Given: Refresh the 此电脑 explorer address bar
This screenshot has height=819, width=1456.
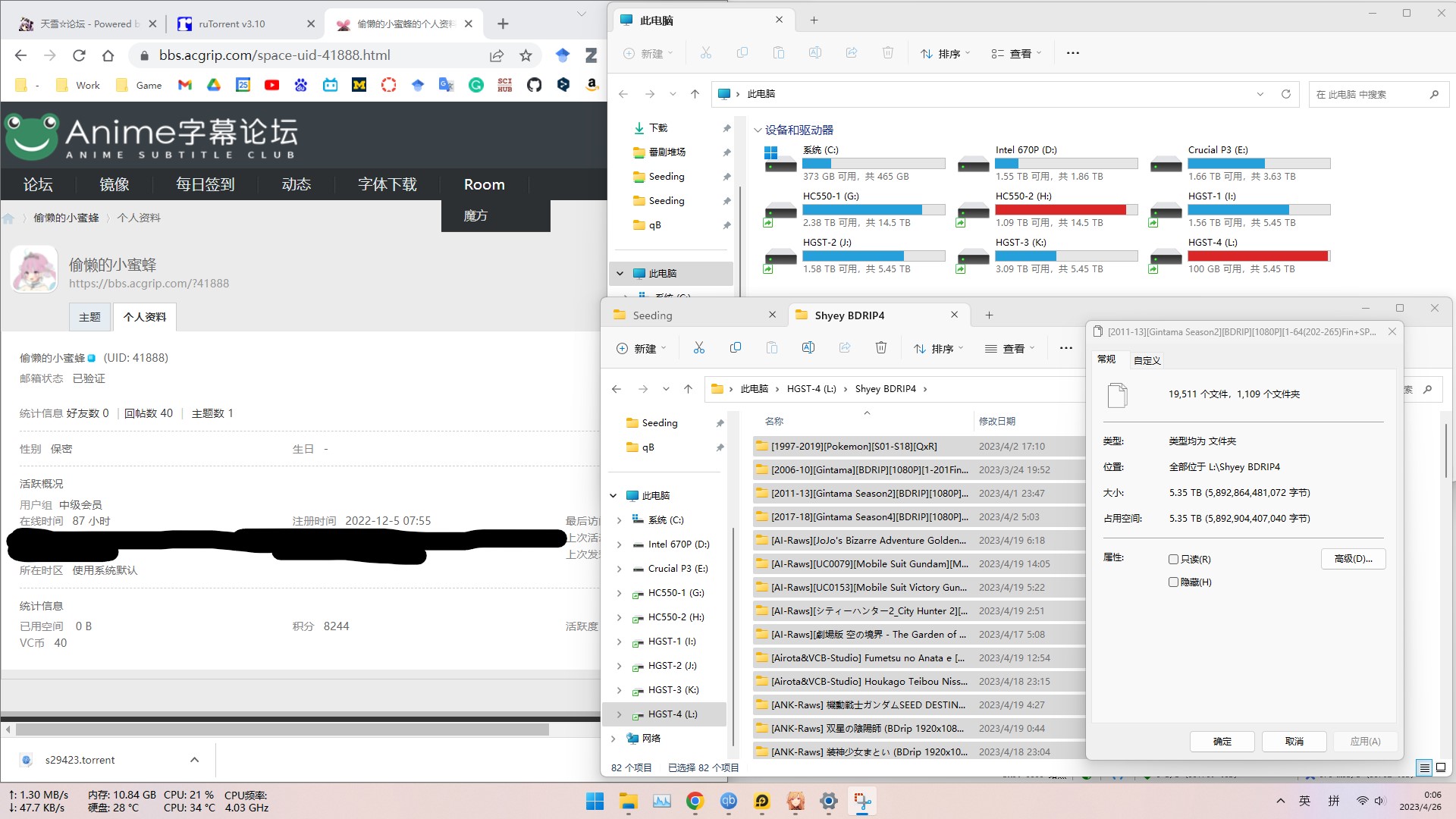Looking at the screenshot, I should 1285,94.
